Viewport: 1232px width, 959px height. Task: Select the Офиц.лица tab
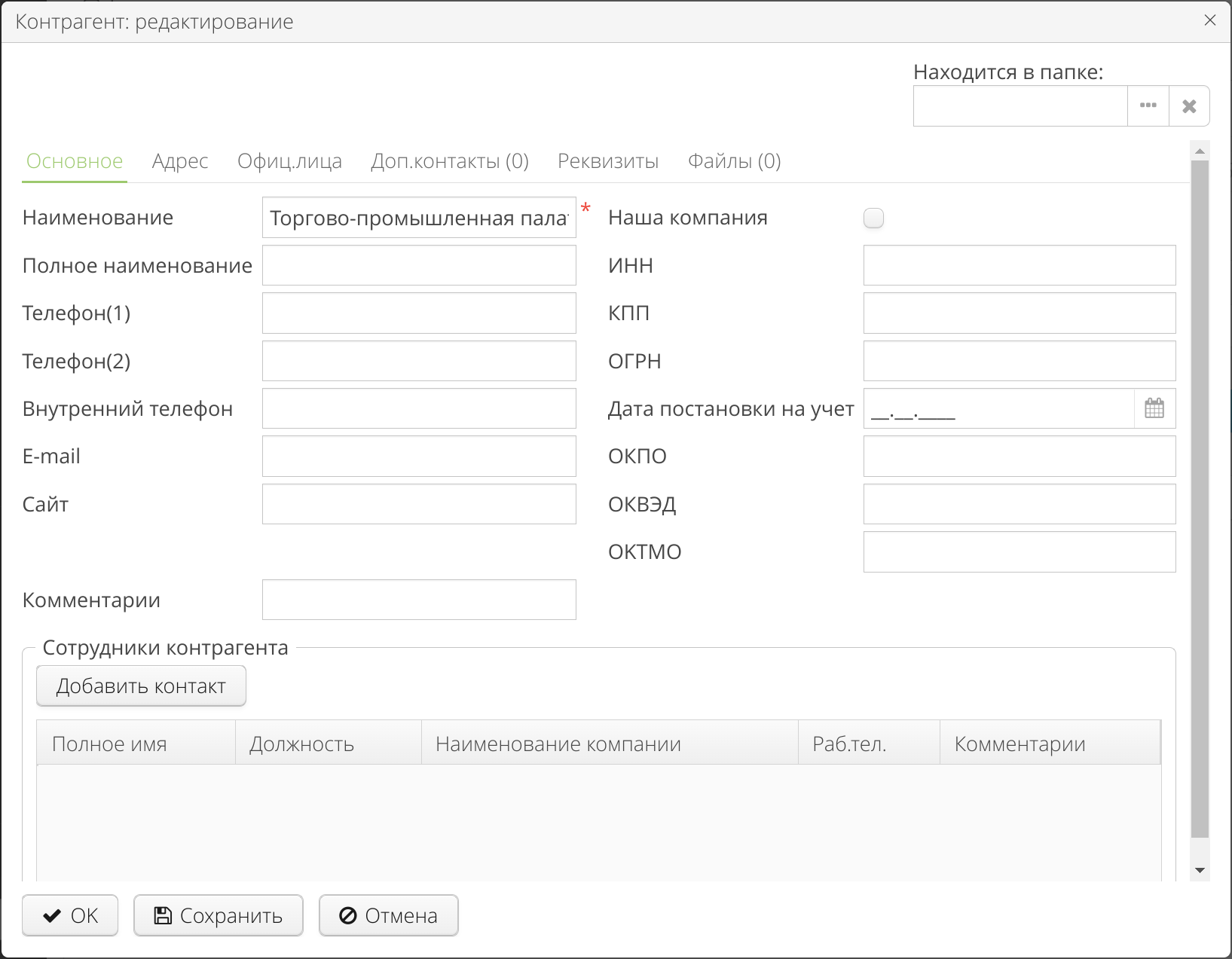click(289, 160)
